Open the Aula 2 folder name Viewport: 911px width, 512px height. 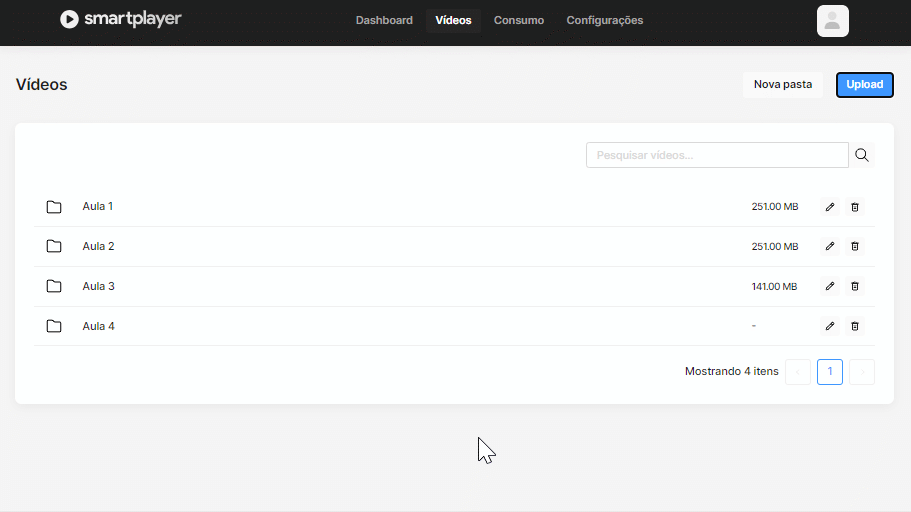click(98, 246)
